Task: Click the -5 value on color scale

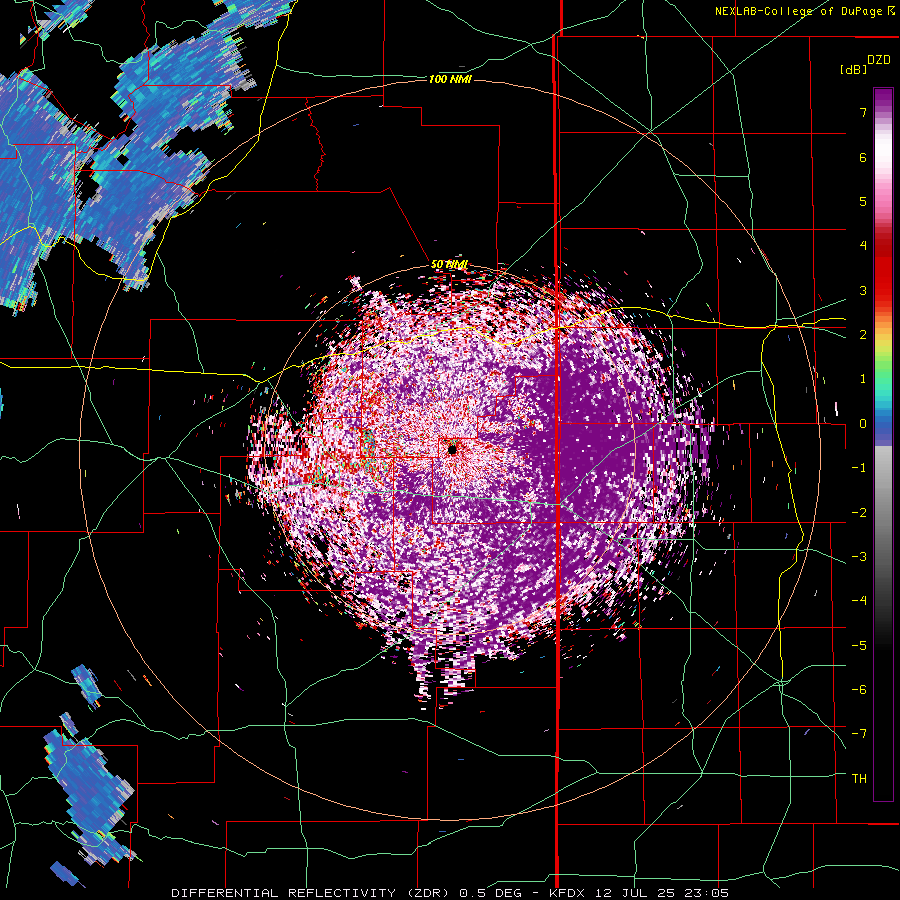Action: click(859, 646)
